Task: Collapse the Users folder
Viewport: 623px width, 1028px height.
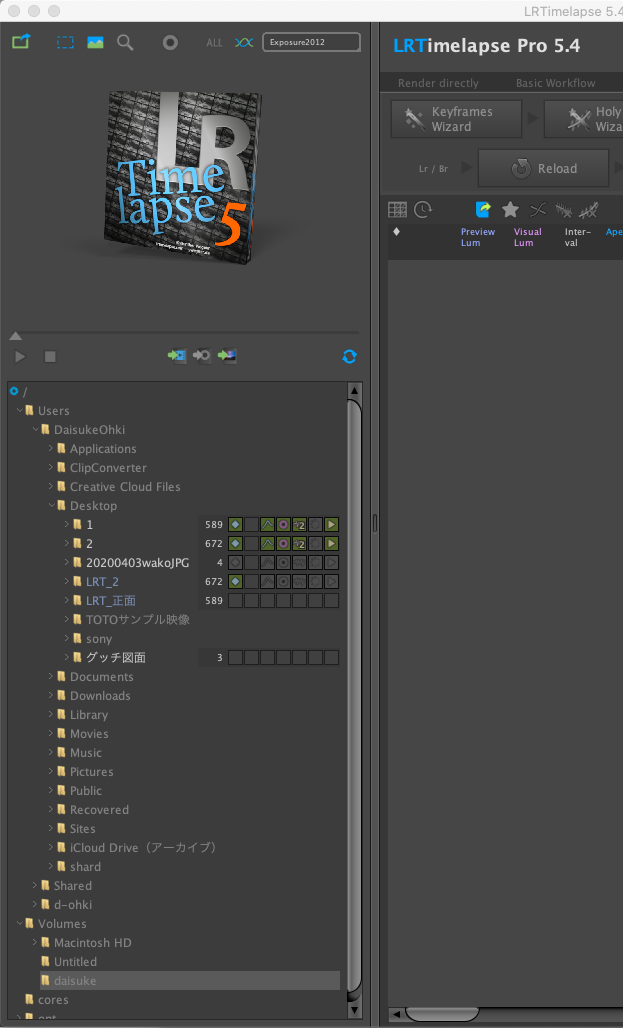Action: point(20,410)
